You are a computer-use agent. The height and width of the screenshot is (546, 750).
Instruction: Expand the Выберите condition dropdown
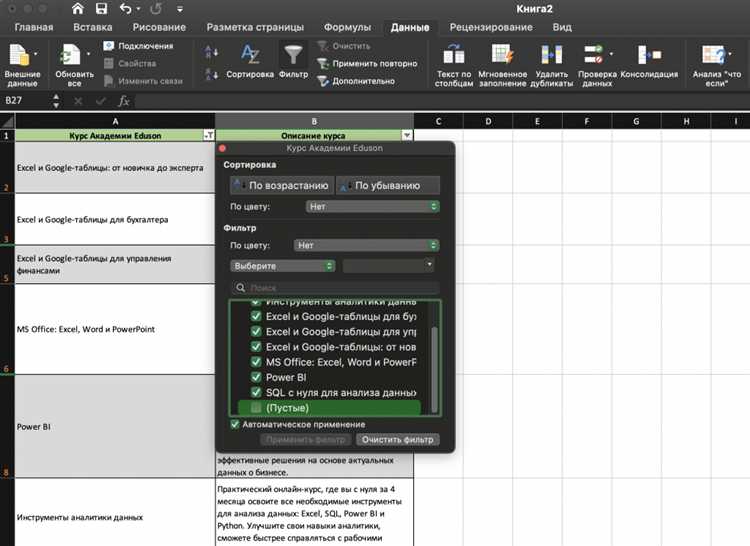282,266
